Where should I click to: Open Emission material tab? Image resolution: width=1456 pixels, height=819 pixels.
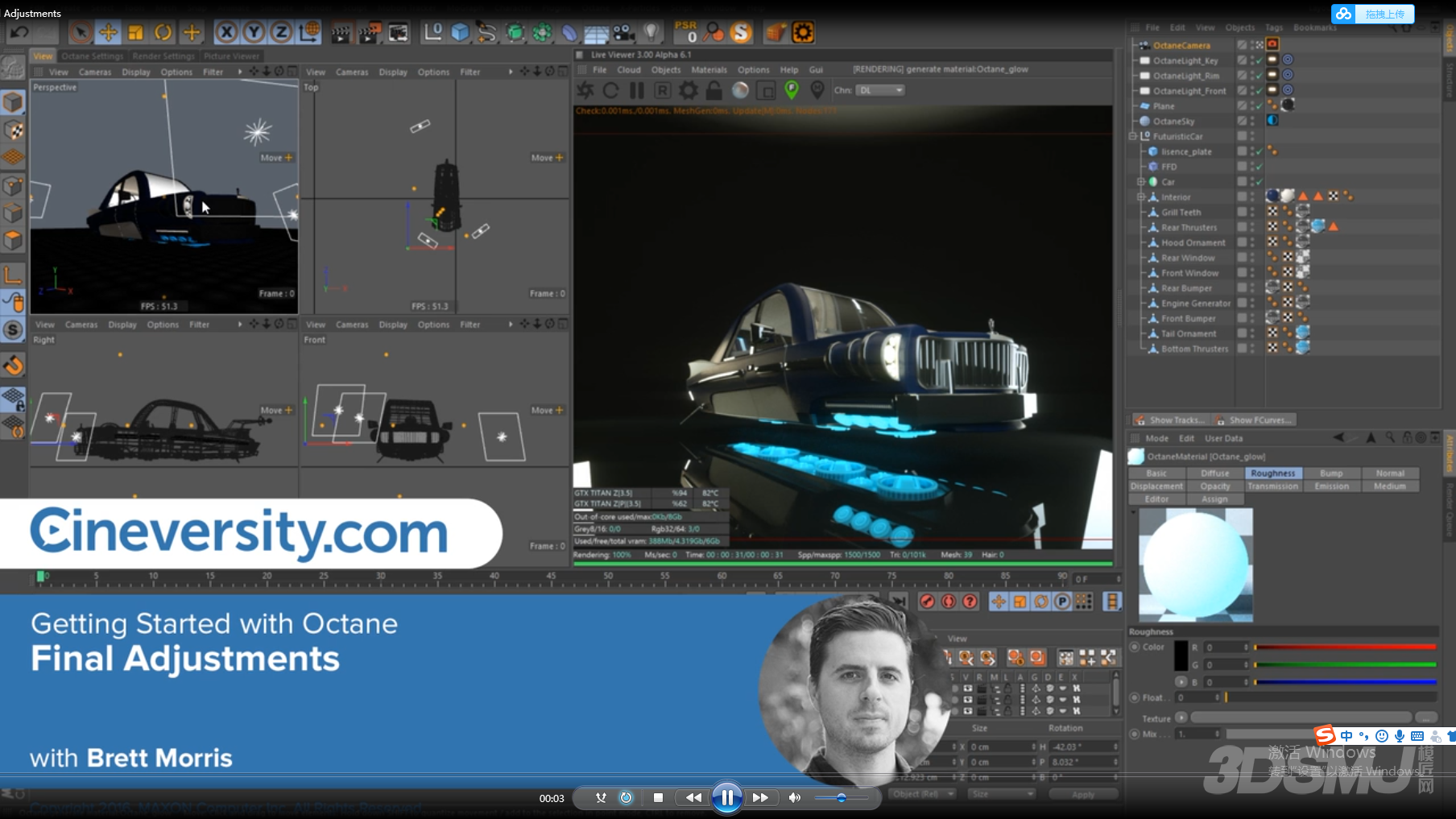coord(1331,486)
